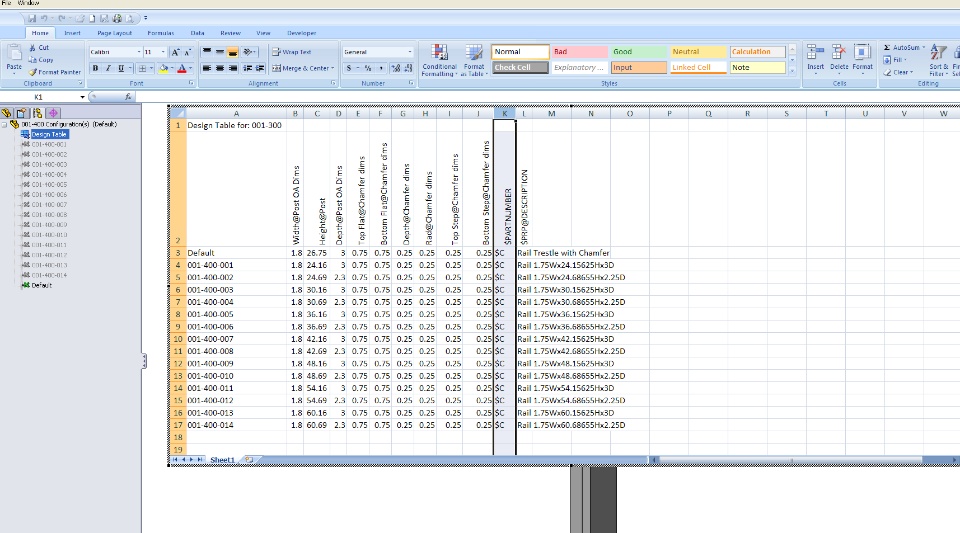
Task: Click the formula bar input field
Action: [547, 97]
